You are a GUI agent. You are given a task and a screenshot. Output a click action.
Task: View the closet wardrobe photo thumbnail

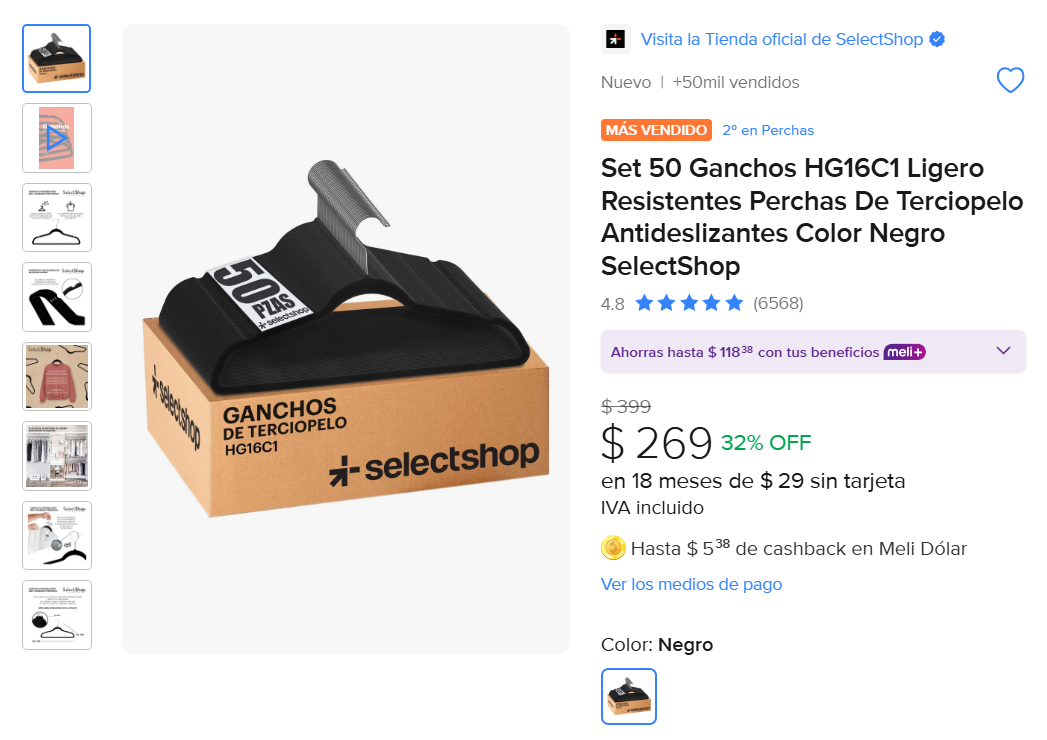click(57, 456)
